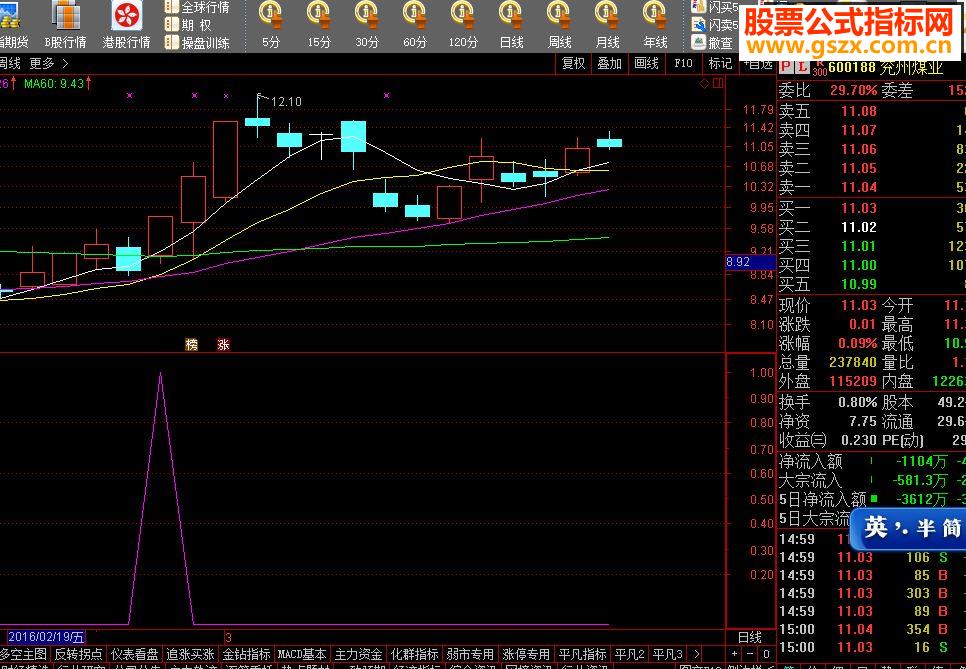Click the 8.92 price axis marker
Image resolution: width=966 pixels, height=669 pixels.
(750, 262)
